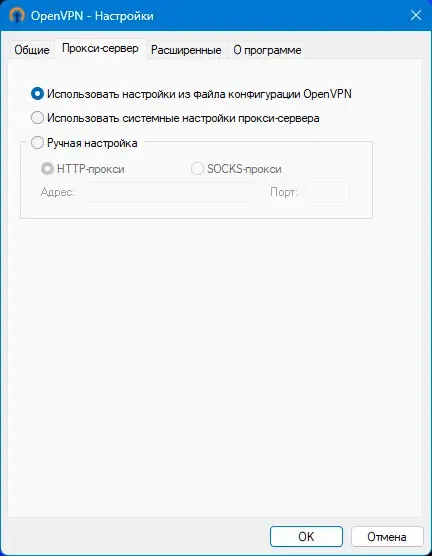Click the window title 'OpenVPN - Настройки'
432x556 pixels.
pos(92,16)
